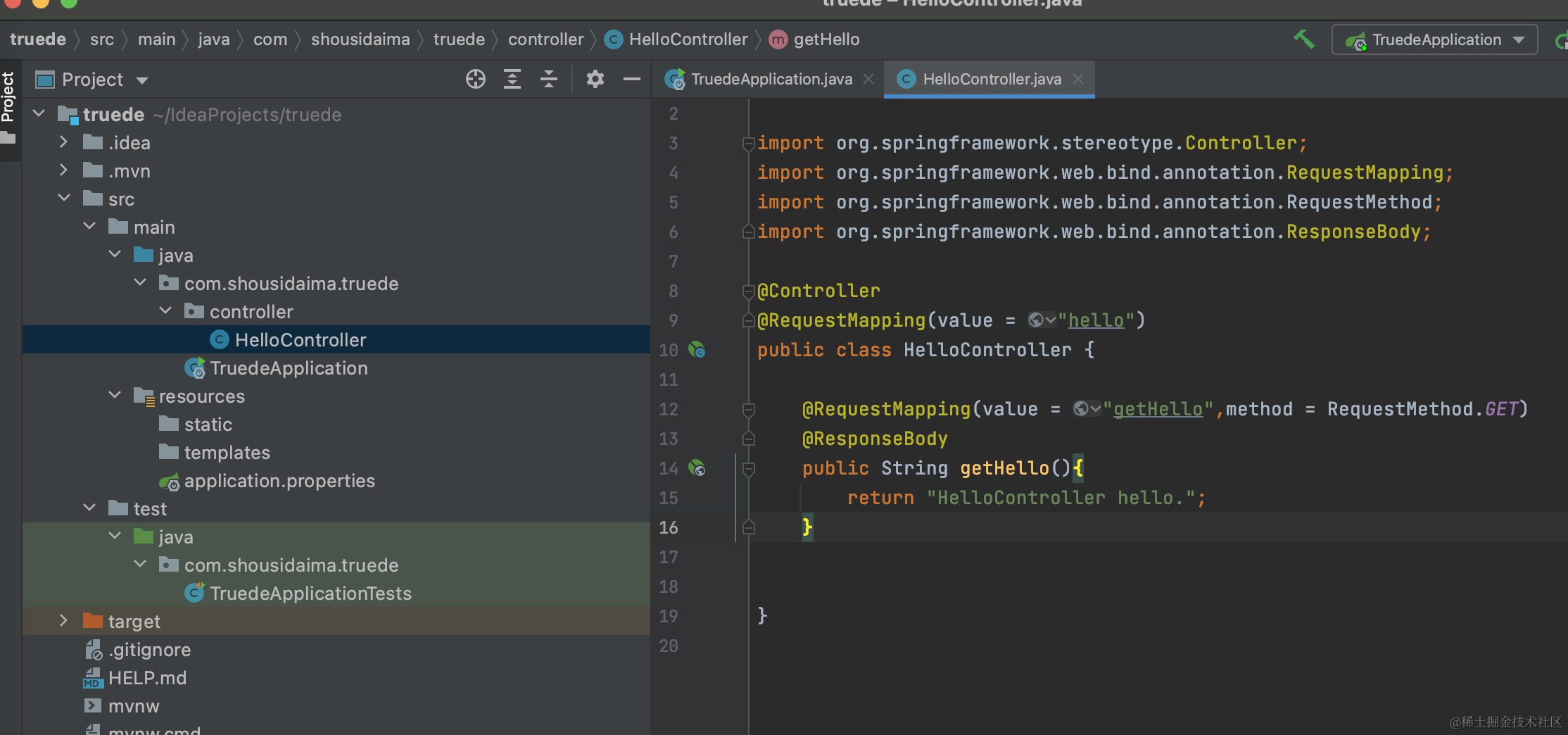Click the return statement string on line 15
This screenshot has height=735, width=1568.
click(1061, 498)
